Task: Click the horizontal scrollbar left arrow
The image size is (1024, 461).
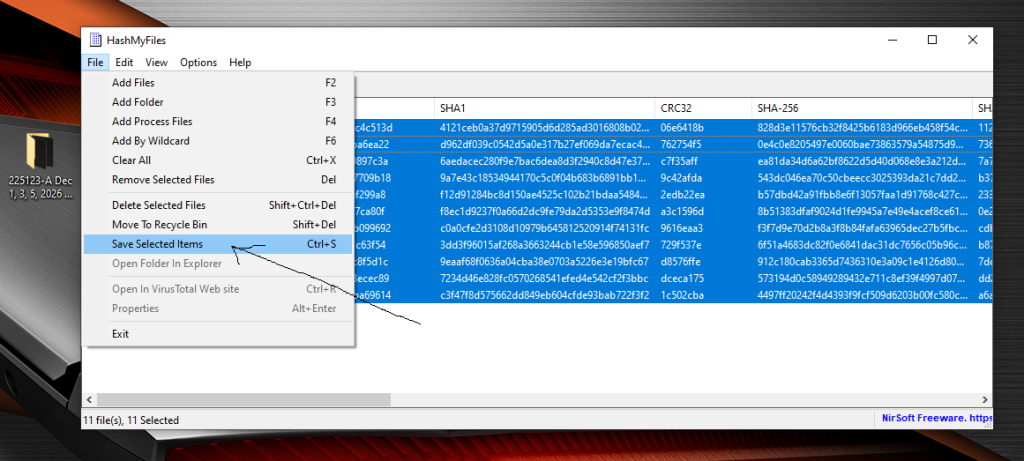Action: [x=89, y=399]
